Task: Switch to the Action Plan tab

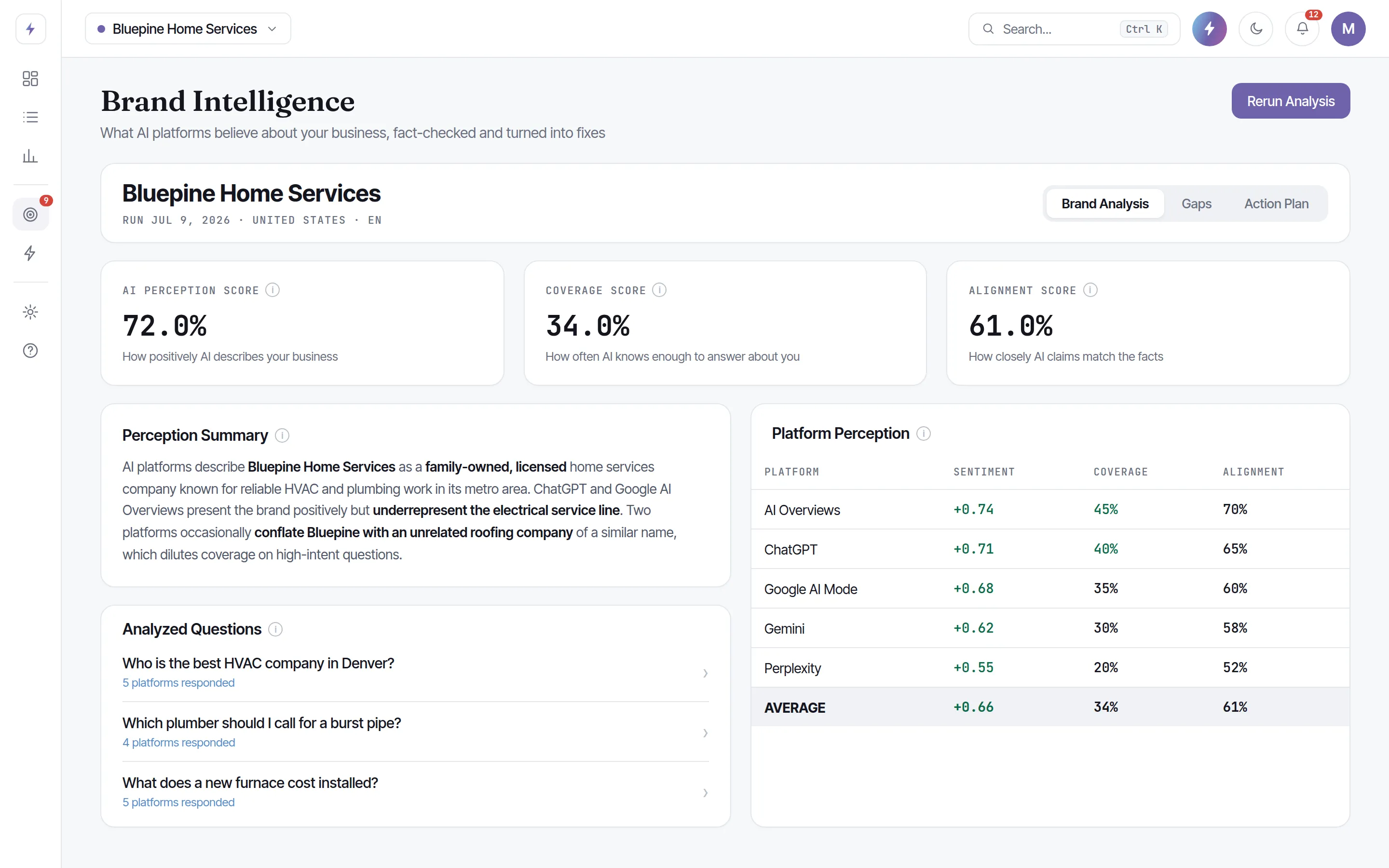Action: pos(1276,204)
